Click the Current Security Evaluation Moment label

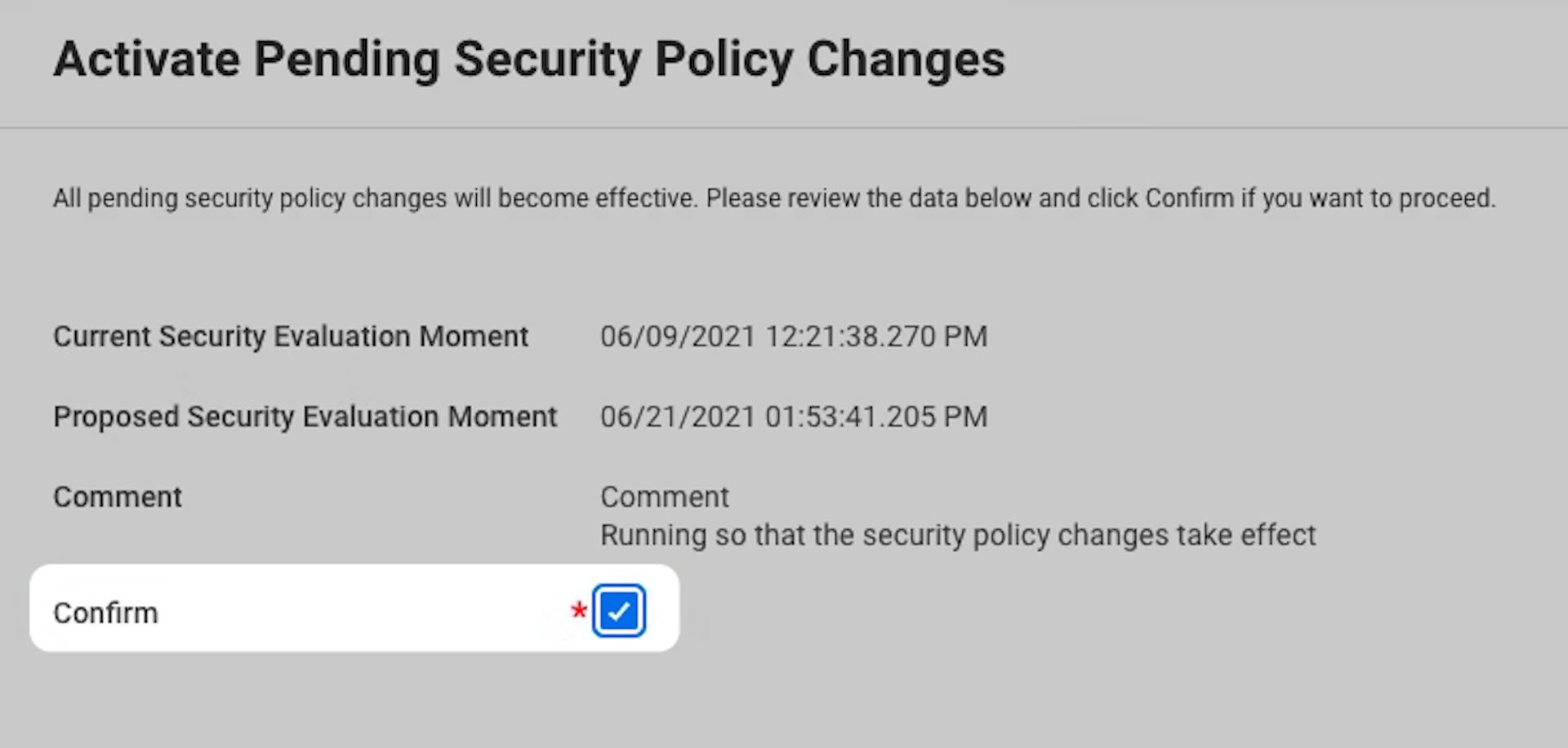[291, 336]
